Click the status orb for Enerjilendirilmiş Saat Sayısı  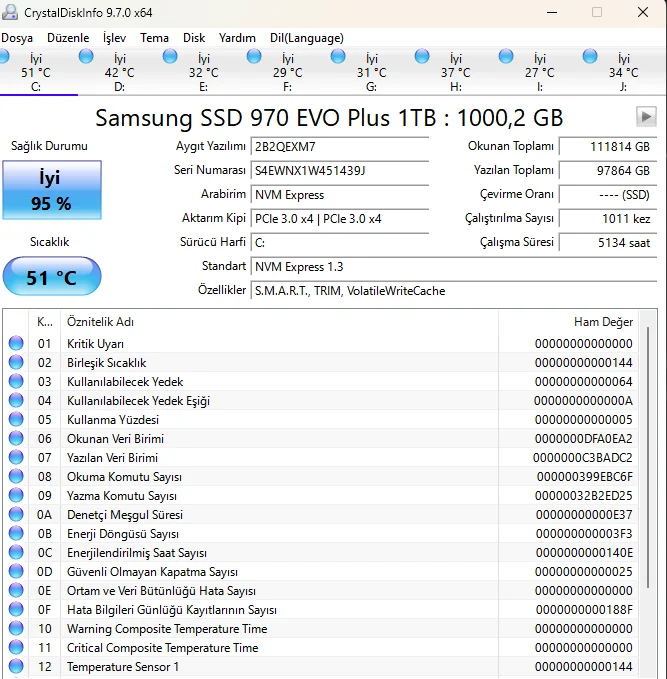16,553
